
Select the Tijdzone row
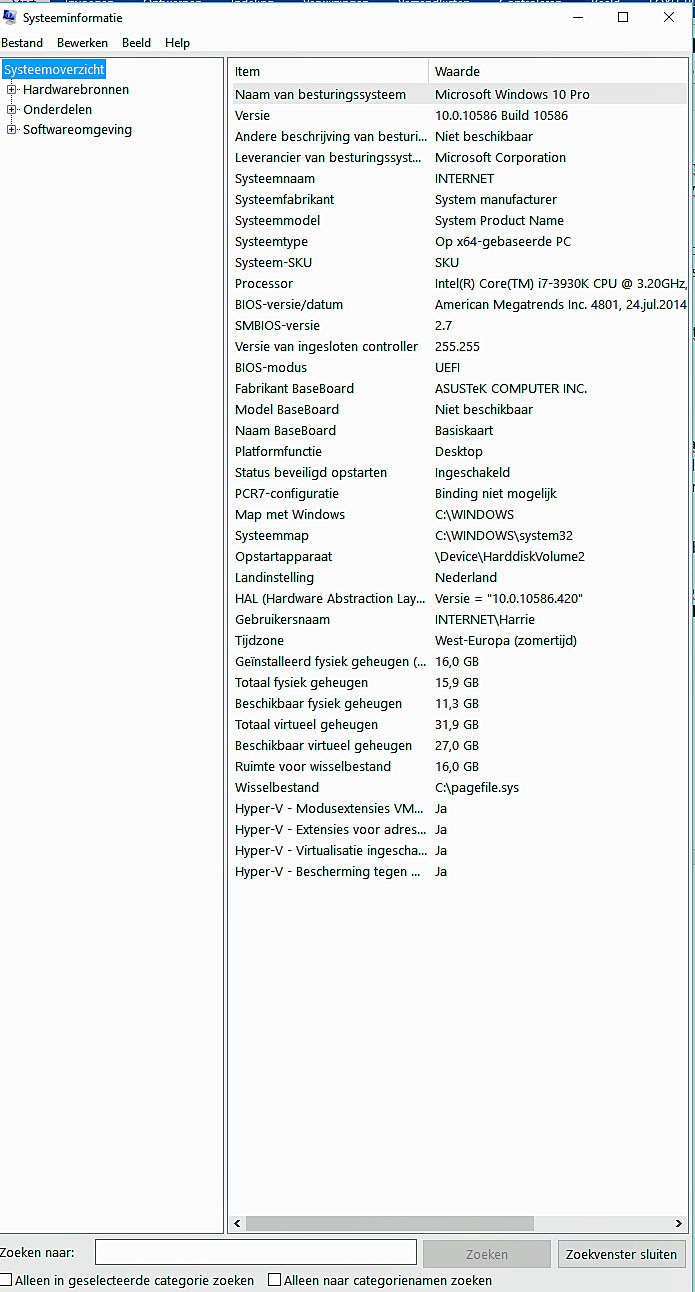[x=460, y=640]
